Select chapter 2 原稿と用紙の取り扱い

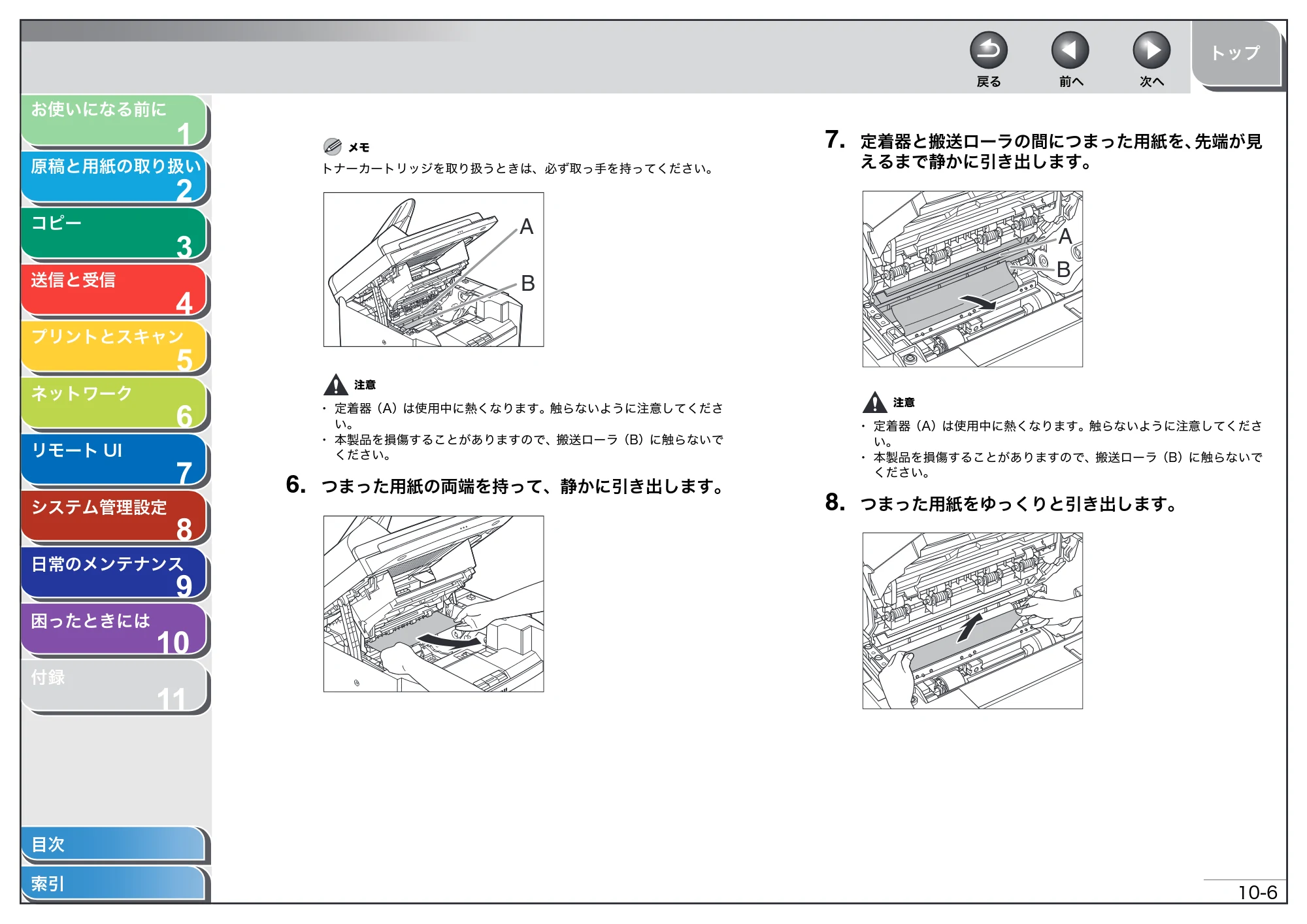(x=114, y=177)
